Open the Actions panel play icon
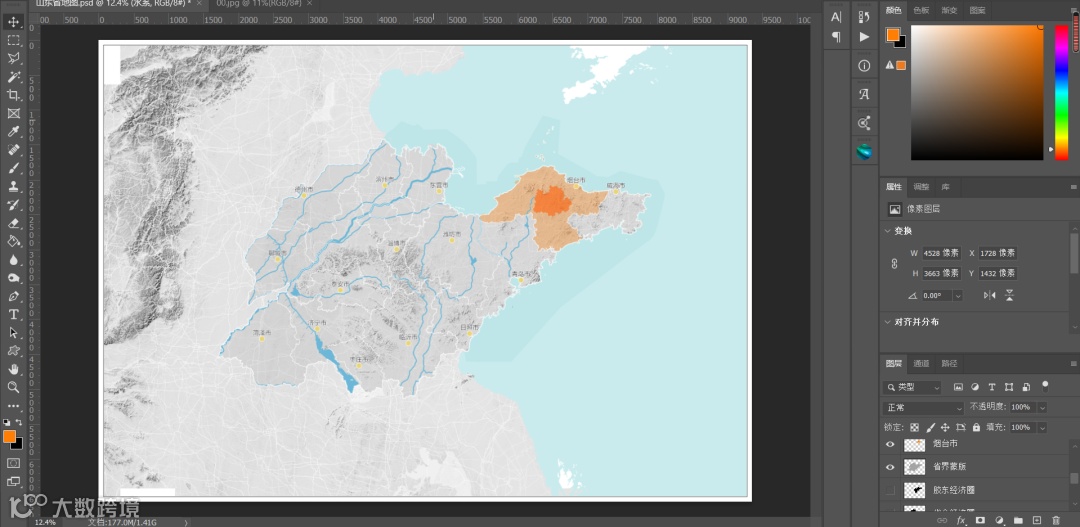1080x527 pixels. pyautogui.click(x=864, y=37)
